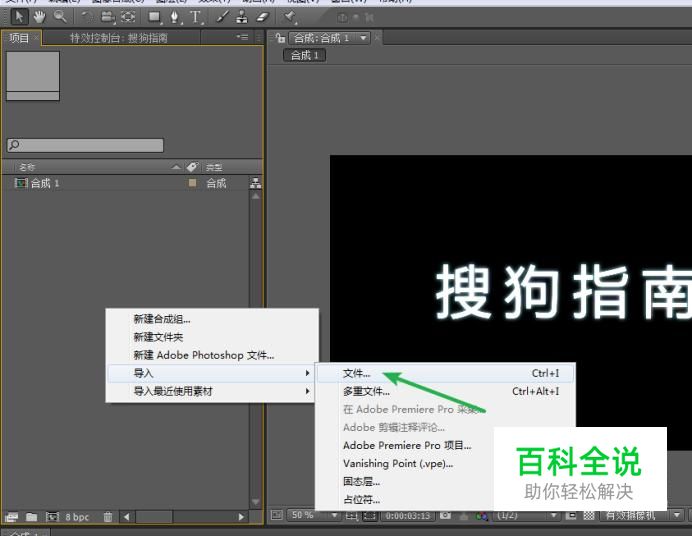Create a new folder via bottom folder icon
692x536 pixels.
31,517
